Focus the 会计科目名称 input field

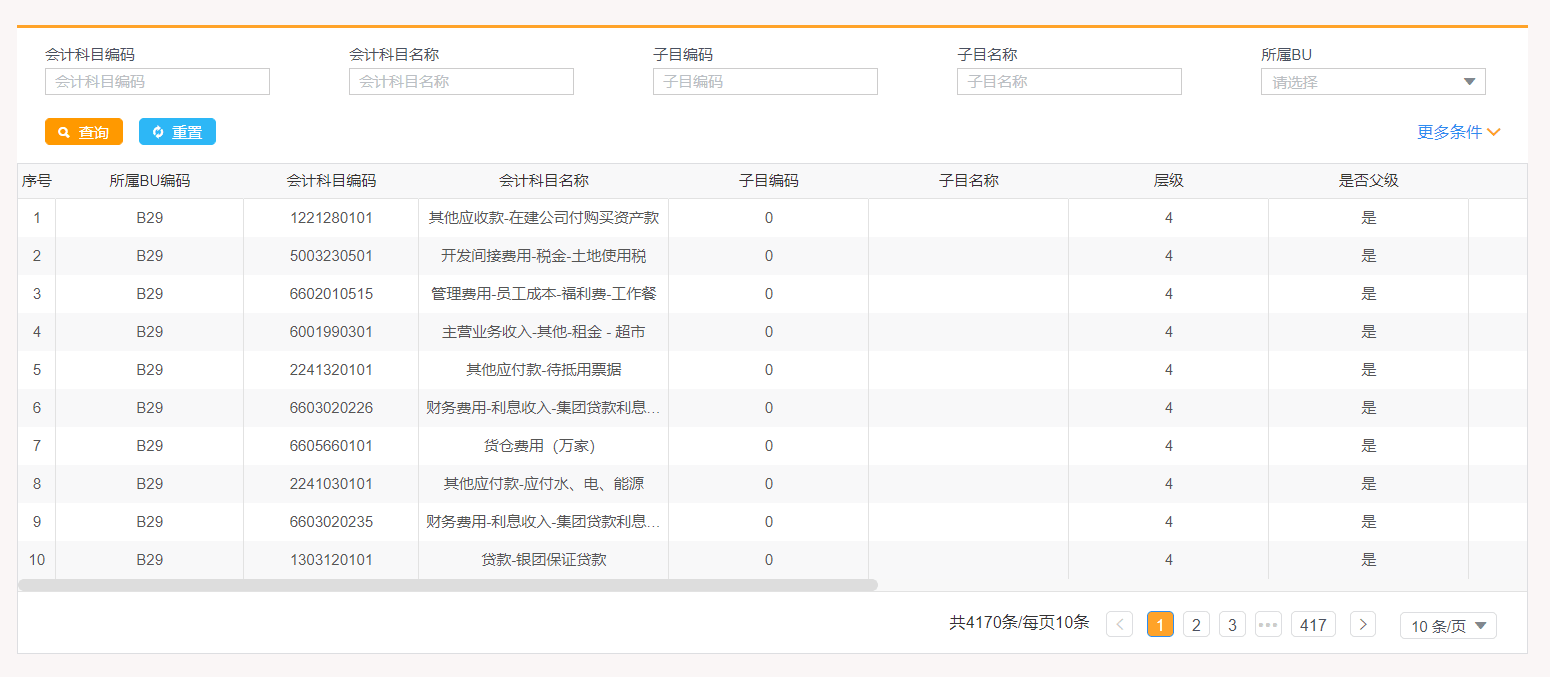click(461, 82)
